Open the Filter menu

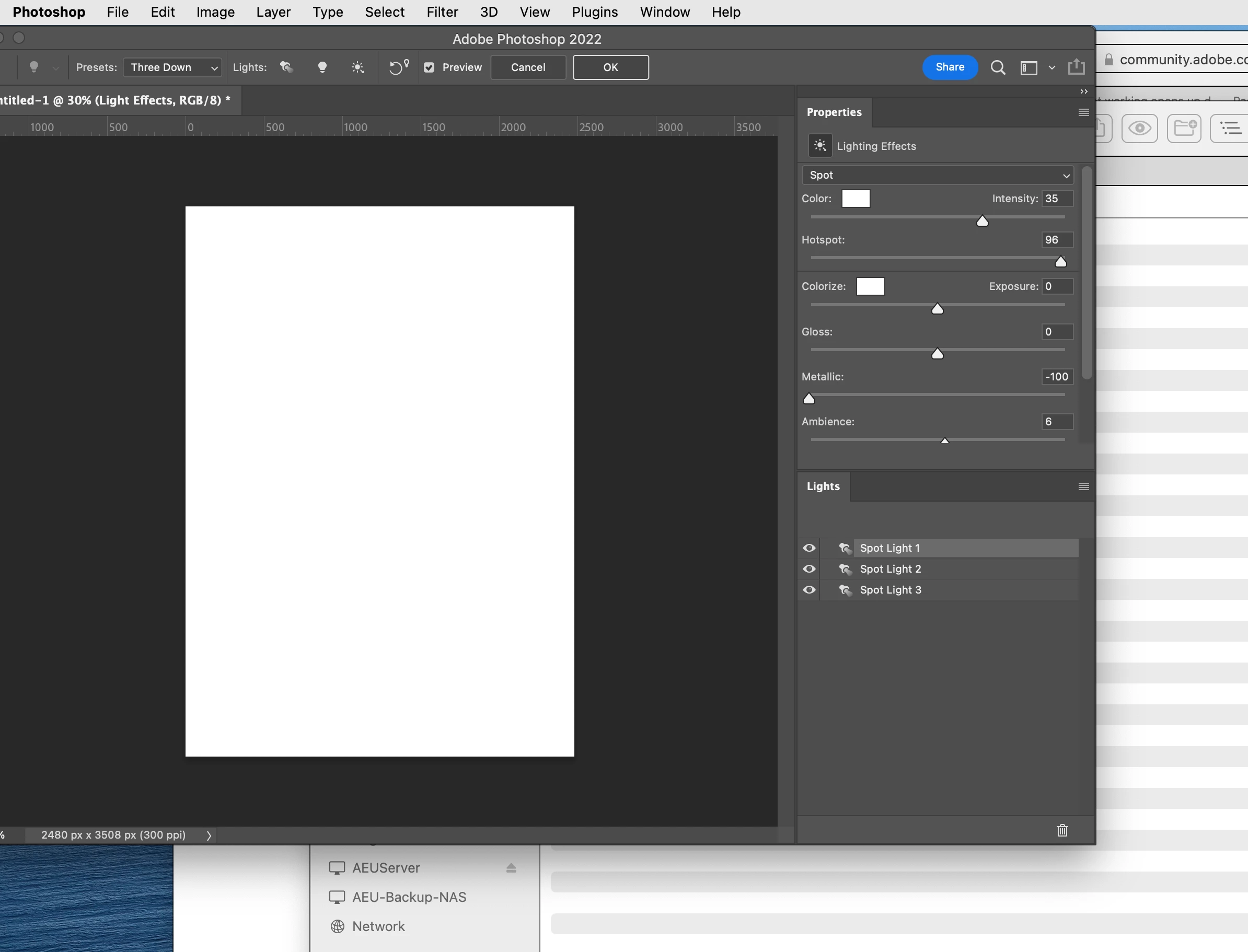[x=442, y=12]
